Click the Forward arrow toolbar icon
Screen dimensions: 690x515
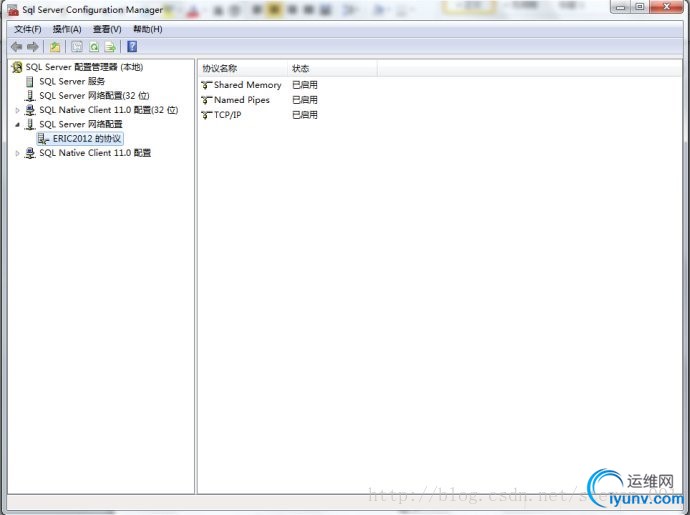[33, 47]
